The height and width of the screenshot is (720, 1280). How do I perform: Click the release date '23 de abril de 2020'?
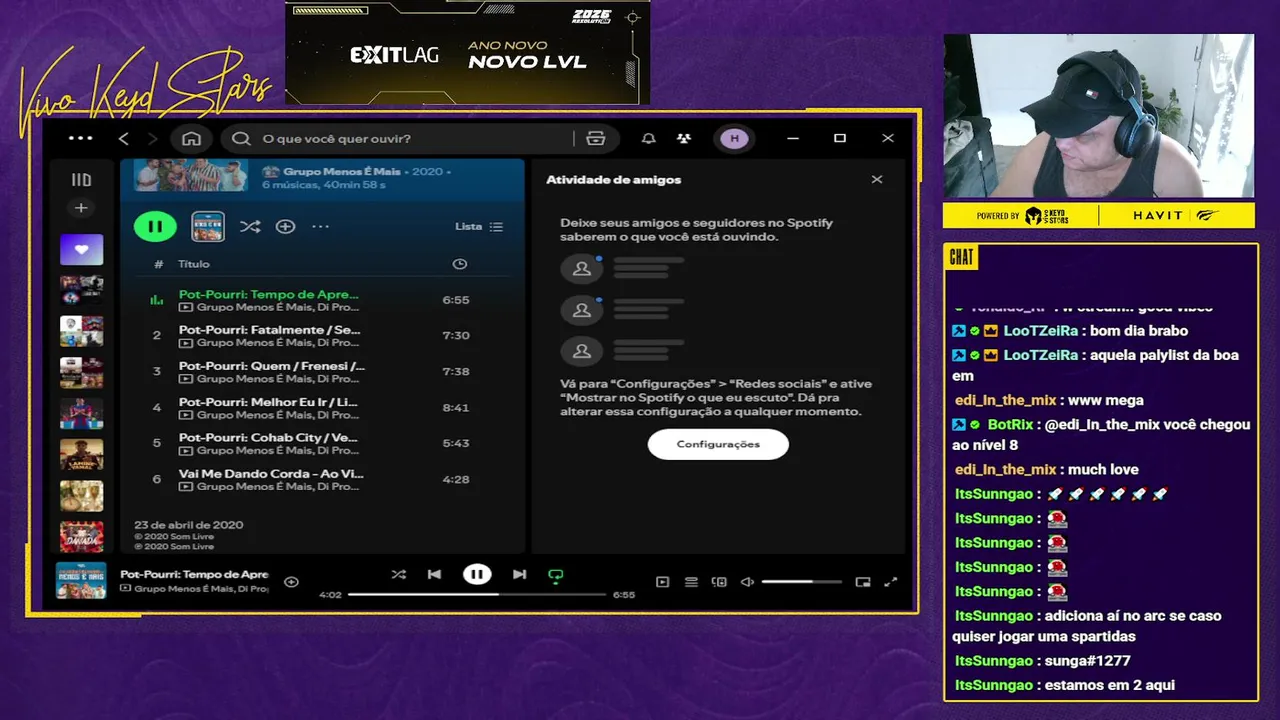click(x=189, y=525)
